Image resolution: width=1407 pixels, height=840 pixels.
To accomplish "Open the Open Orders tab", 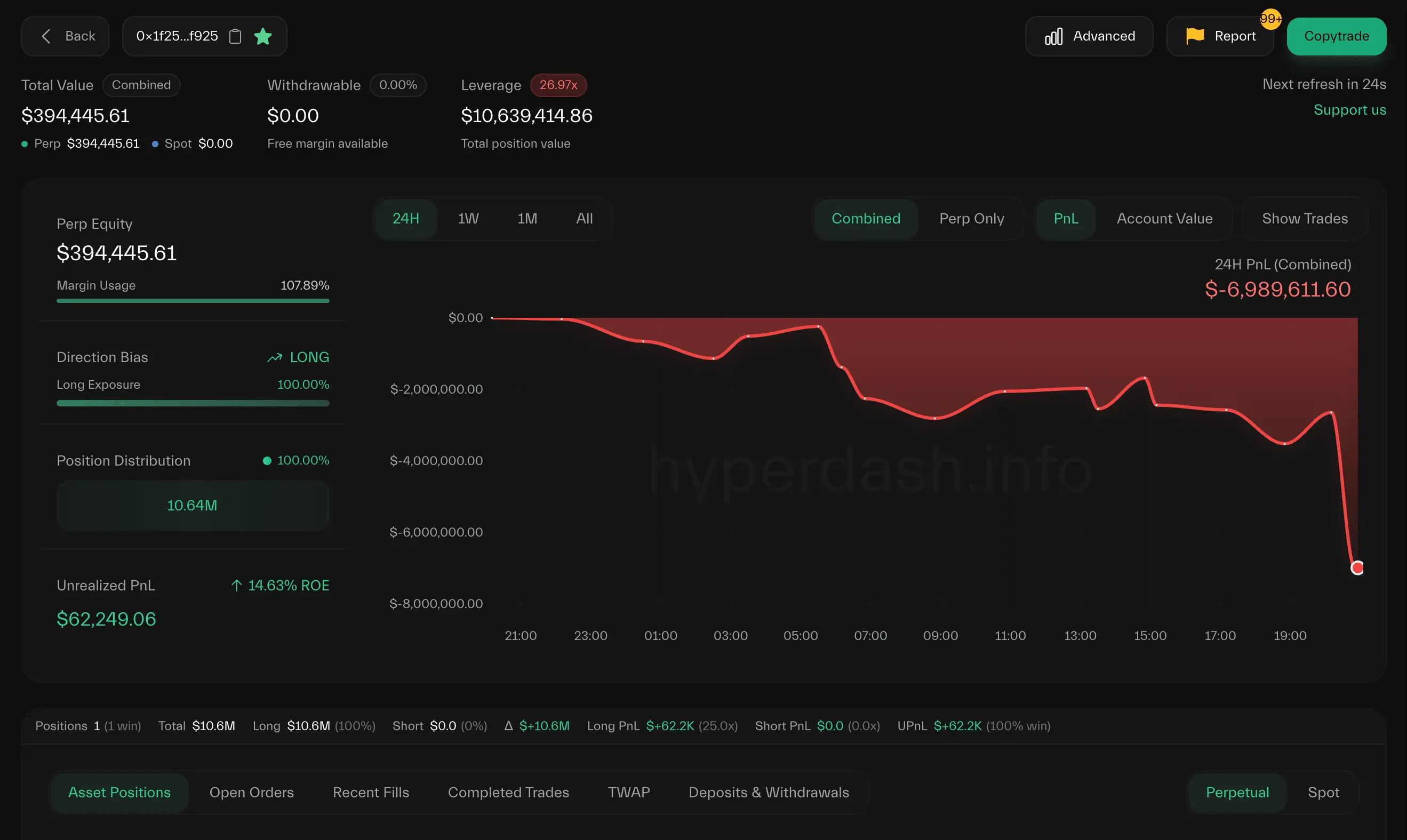I will tap(251, 793).
